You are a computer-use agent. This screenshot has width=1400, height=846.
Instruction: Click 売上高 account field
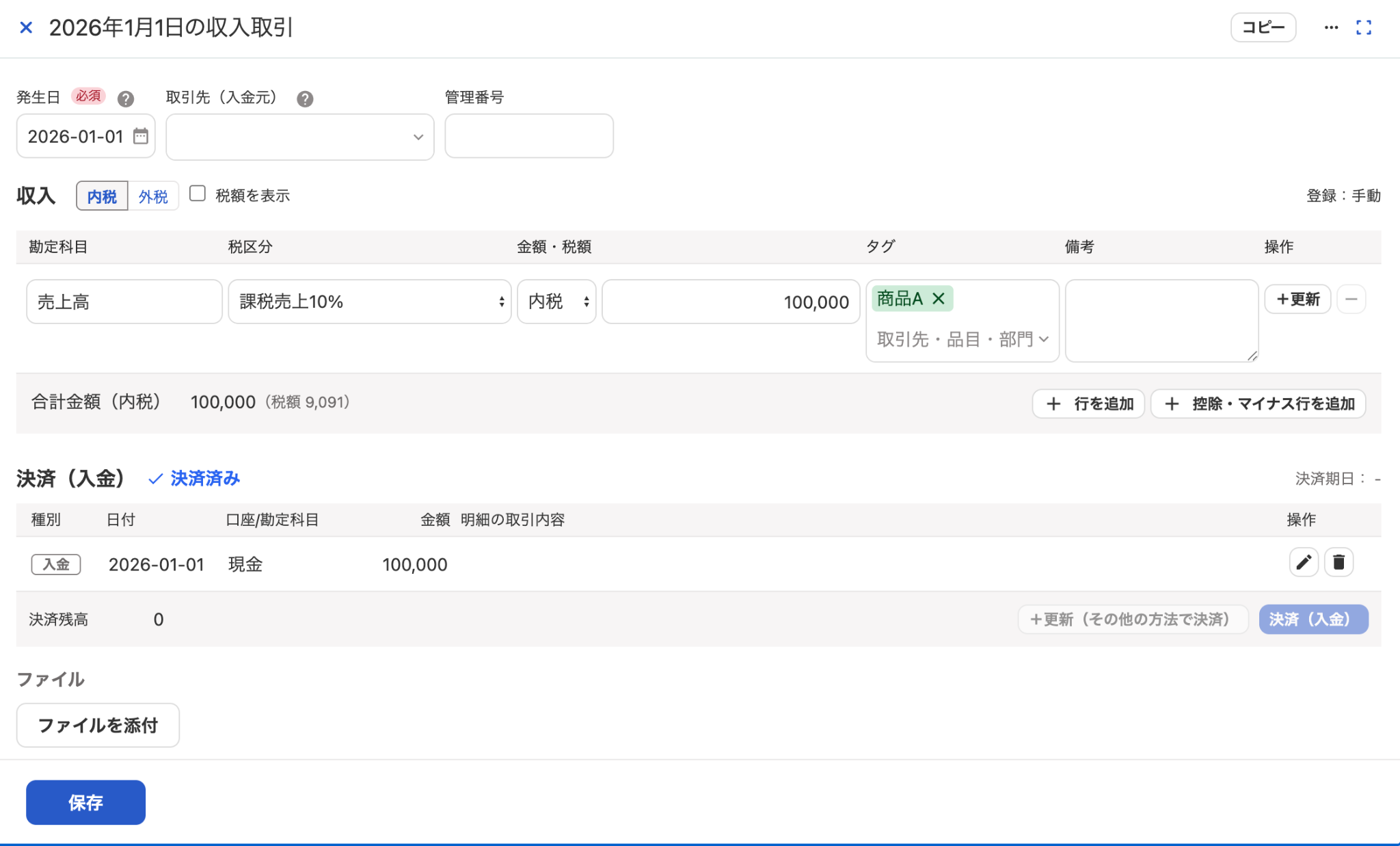click(x=124, y=301)
